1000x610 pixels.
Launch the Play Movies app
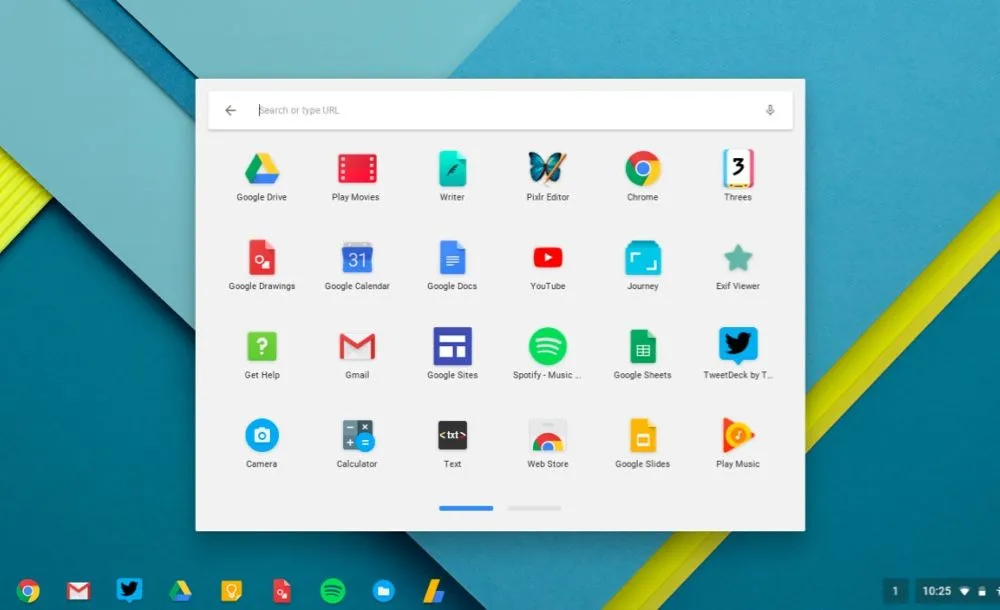[x=357, y=170]
